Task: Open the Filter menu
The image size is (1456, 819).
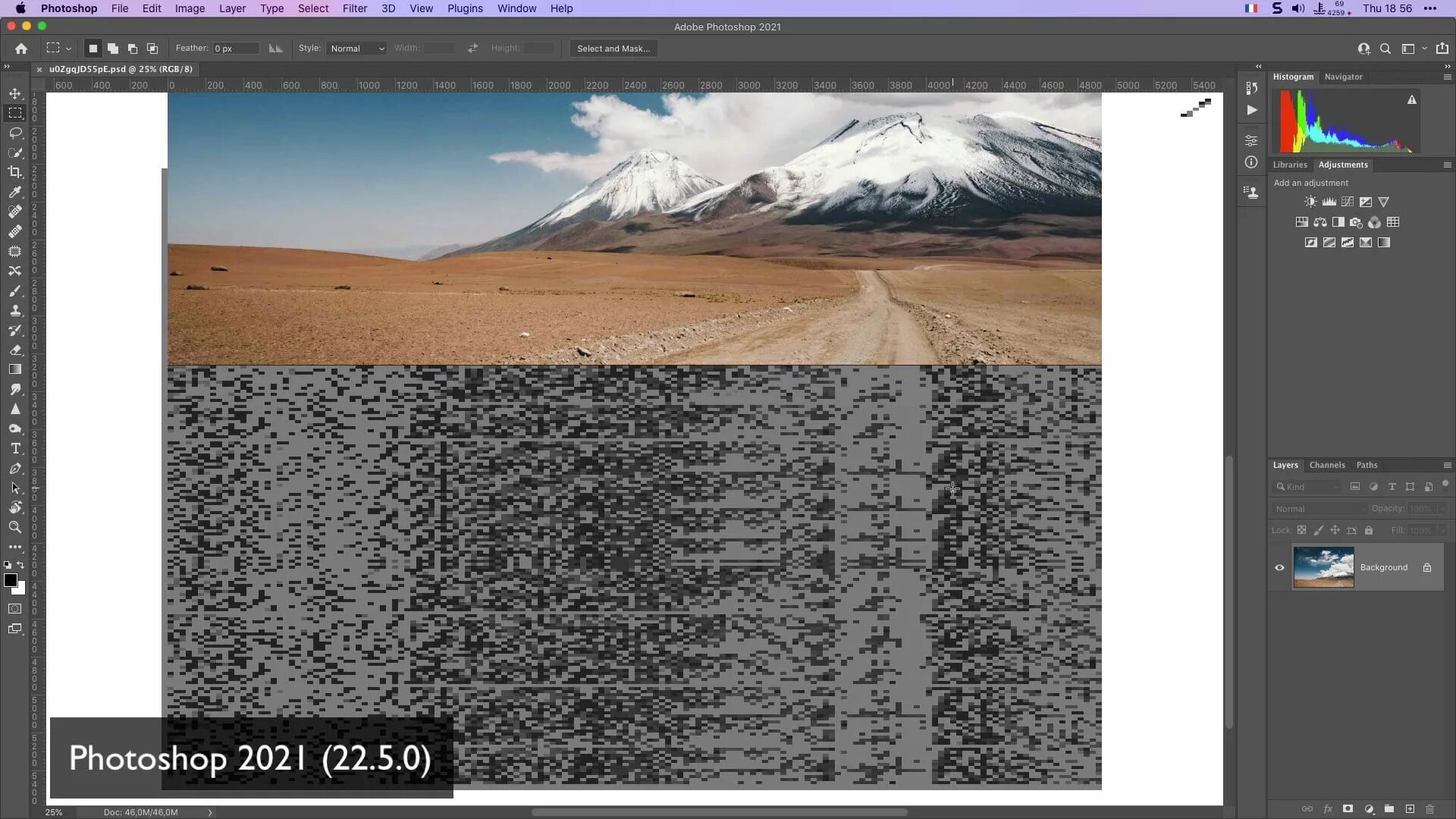Action: pos(354,8)
